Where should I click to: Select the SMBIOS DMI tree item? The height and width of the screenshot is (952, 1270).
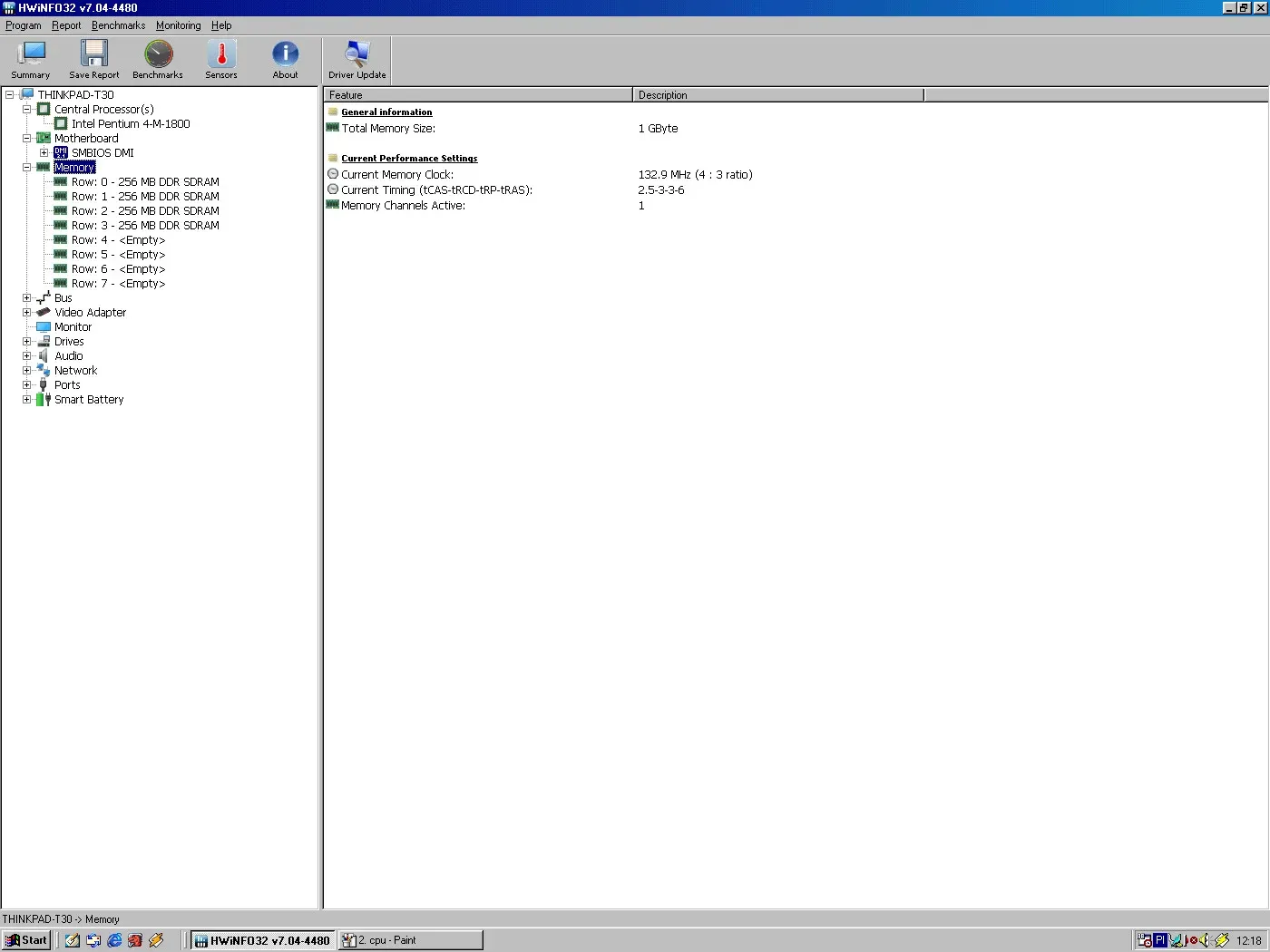point(103,153)
